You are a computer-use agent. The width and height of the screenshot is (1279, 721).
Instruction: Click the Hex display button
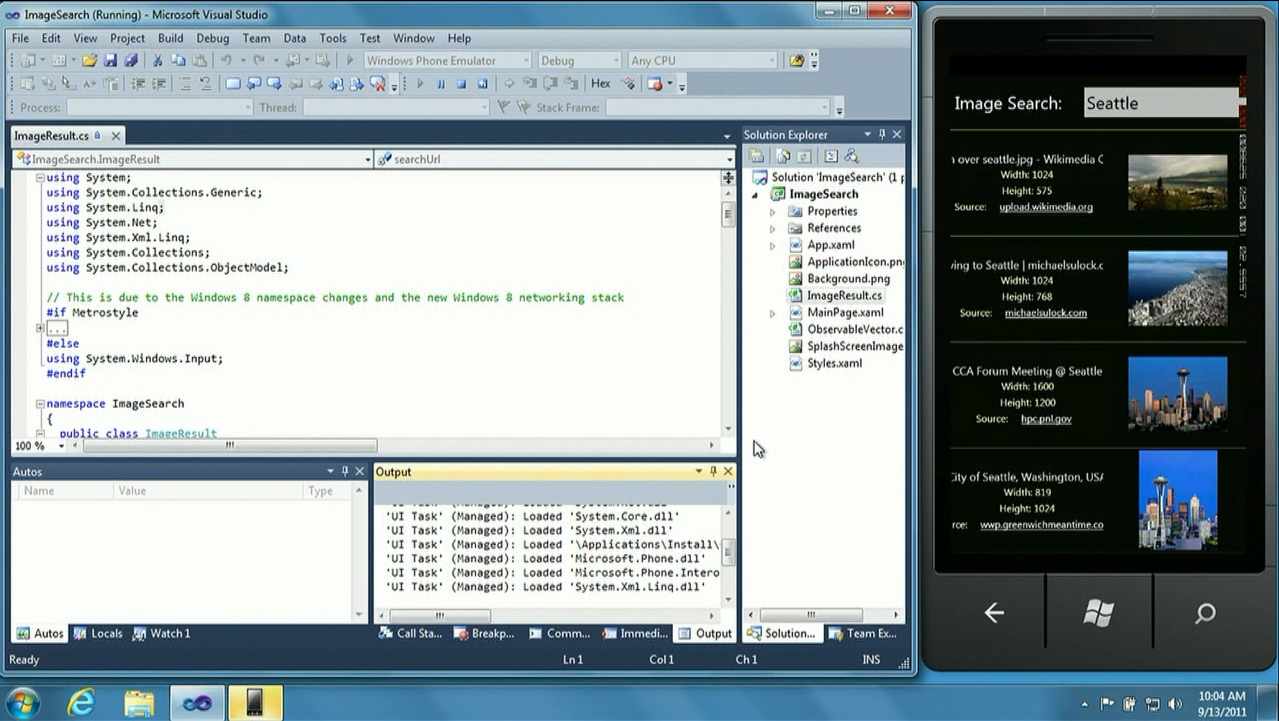pyautogui.click(x=600, y=84)
